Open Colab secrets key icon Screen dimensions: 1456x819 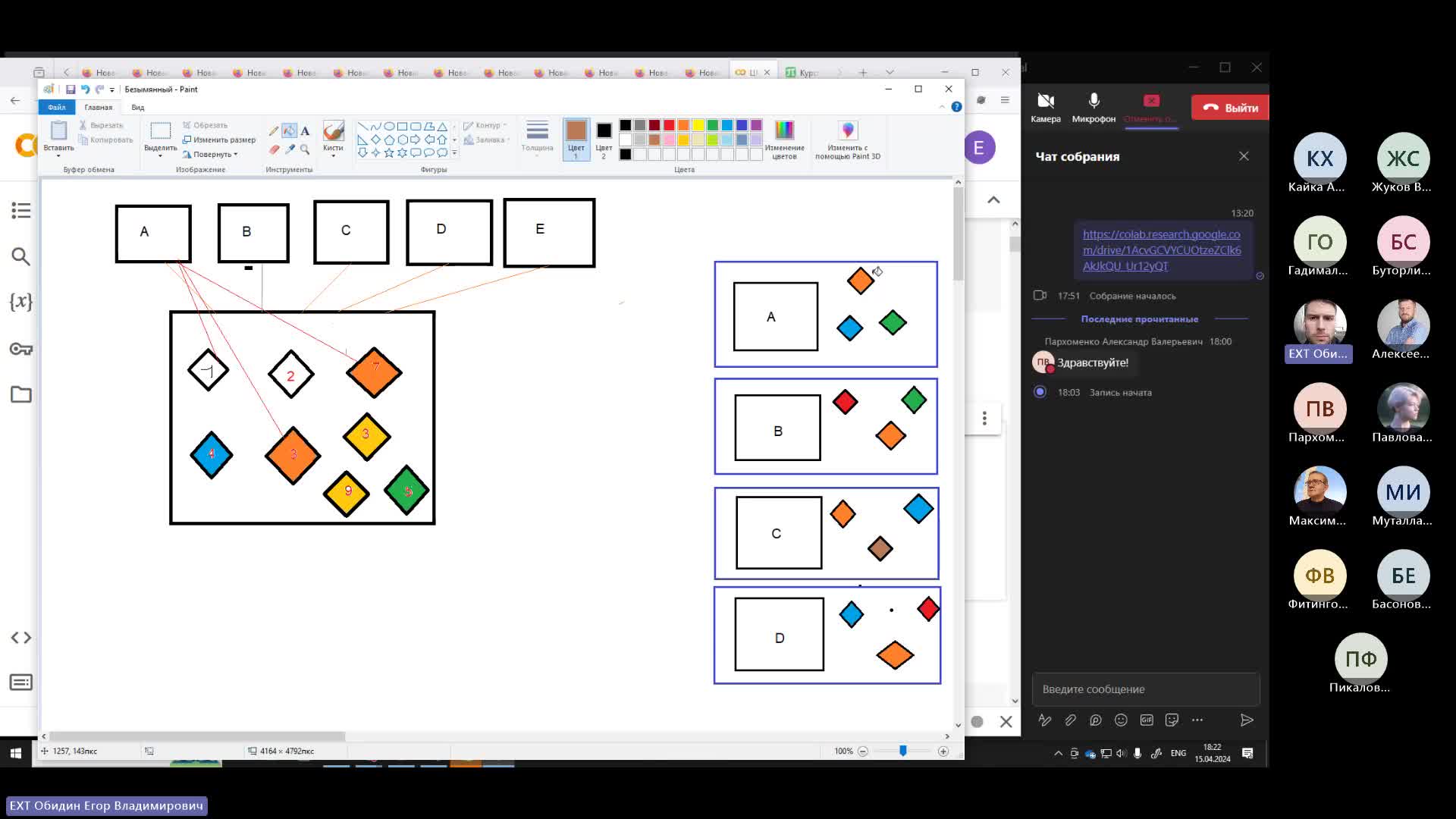coord(21,349)
